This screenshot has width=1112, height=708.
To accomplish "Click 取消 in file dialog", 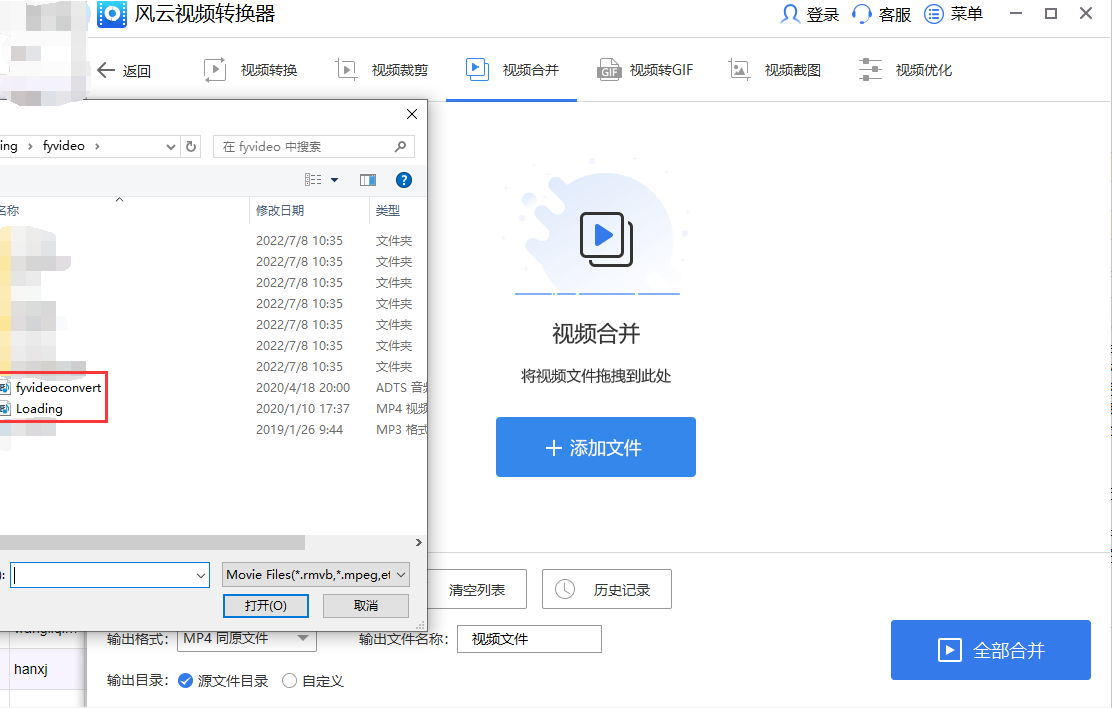I will coord(366,605).
